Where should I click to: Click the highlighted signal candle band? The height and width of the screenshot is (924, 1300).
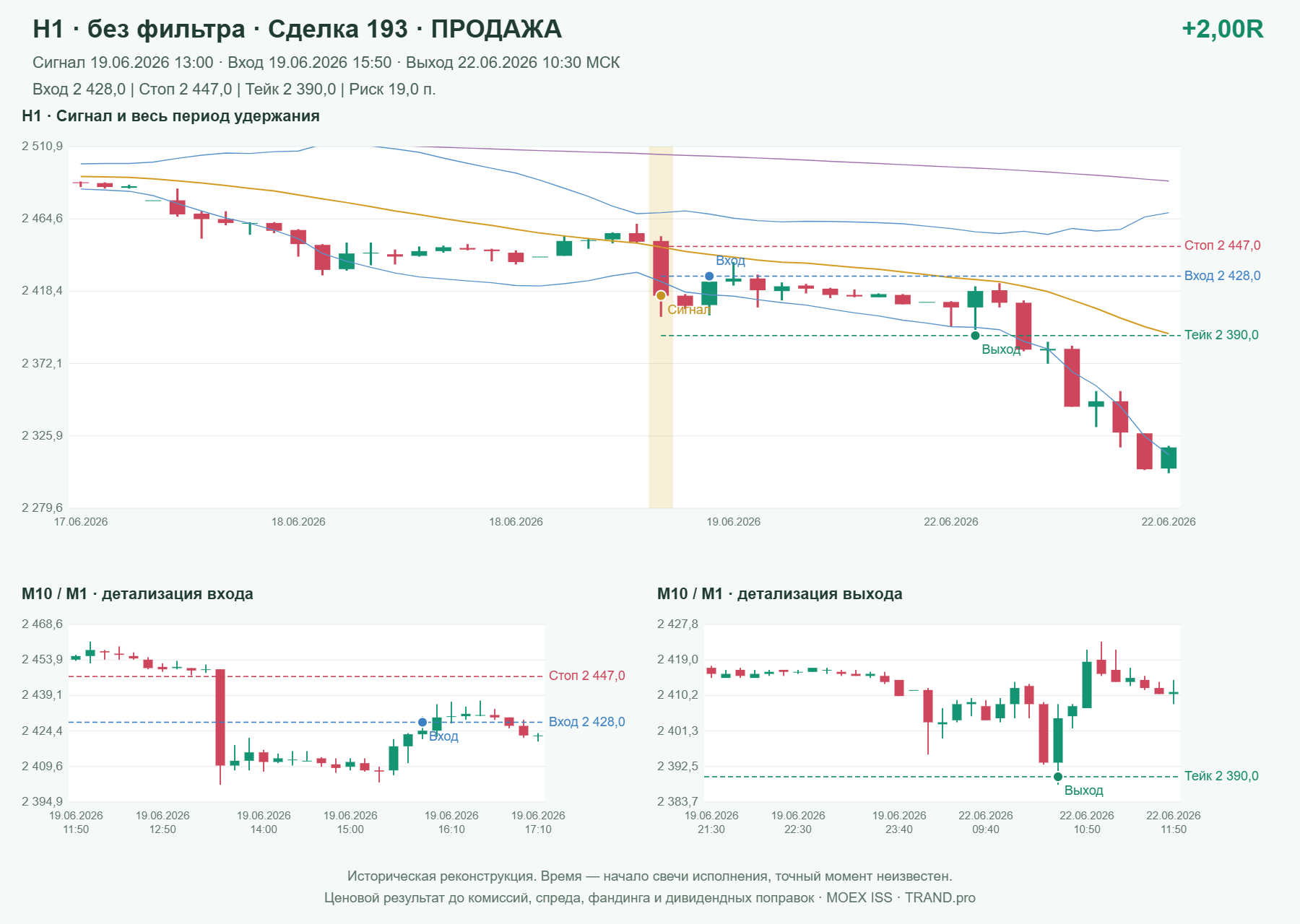[661, 327]
